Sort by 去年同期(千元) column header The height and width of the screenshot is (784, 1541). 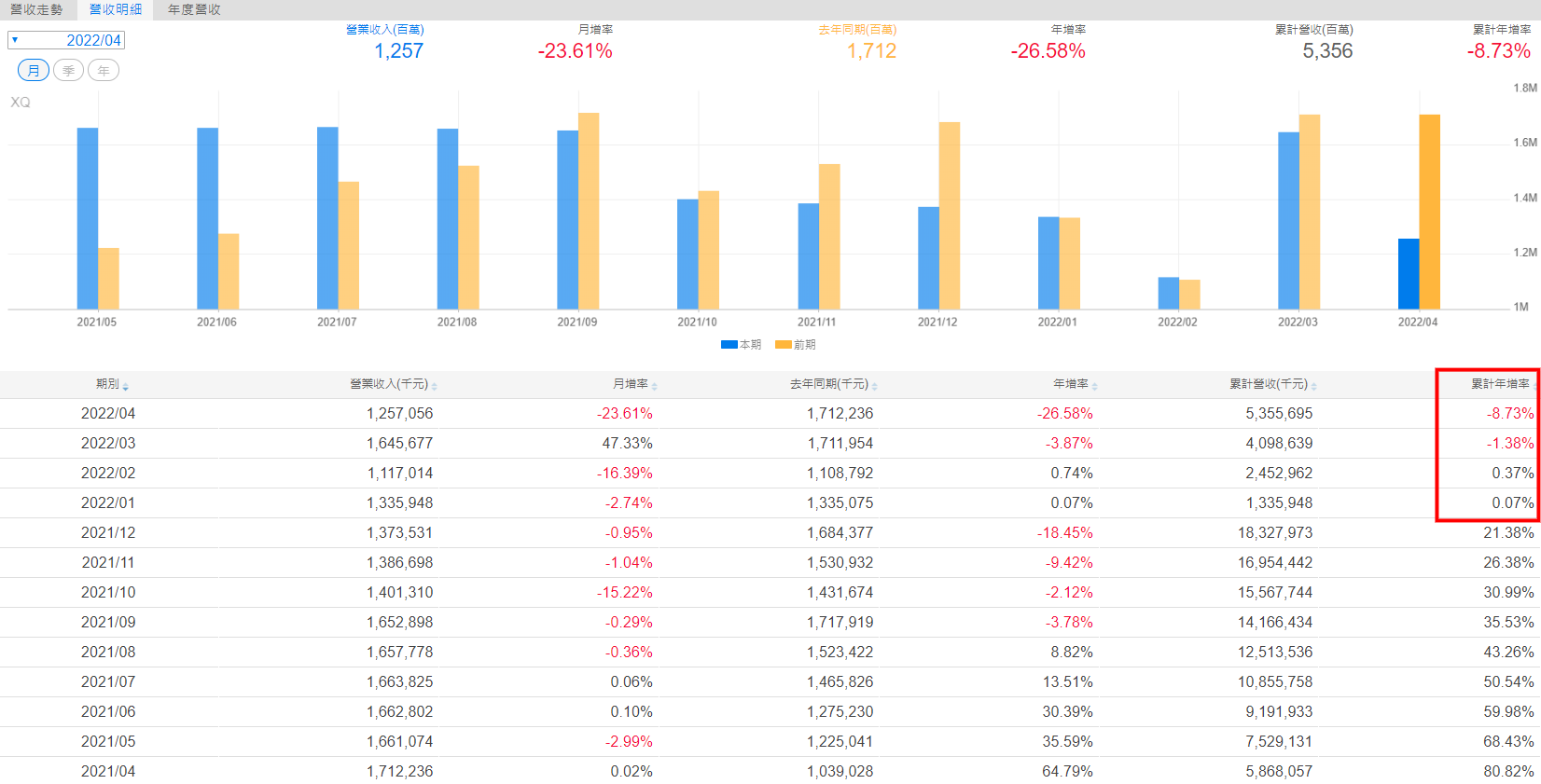pos(834,384)
